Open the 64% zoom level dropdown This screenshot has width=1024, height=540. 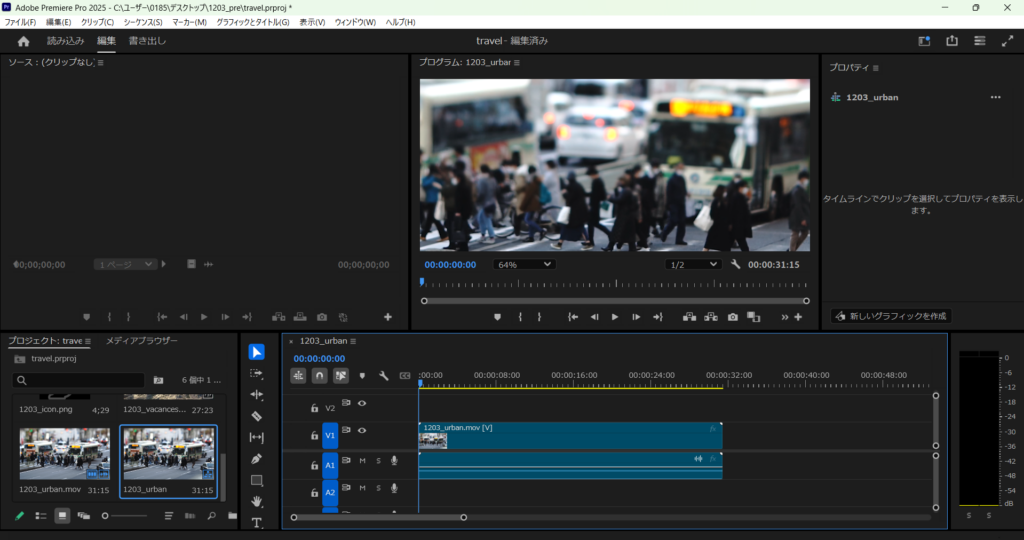pos(523,264)
